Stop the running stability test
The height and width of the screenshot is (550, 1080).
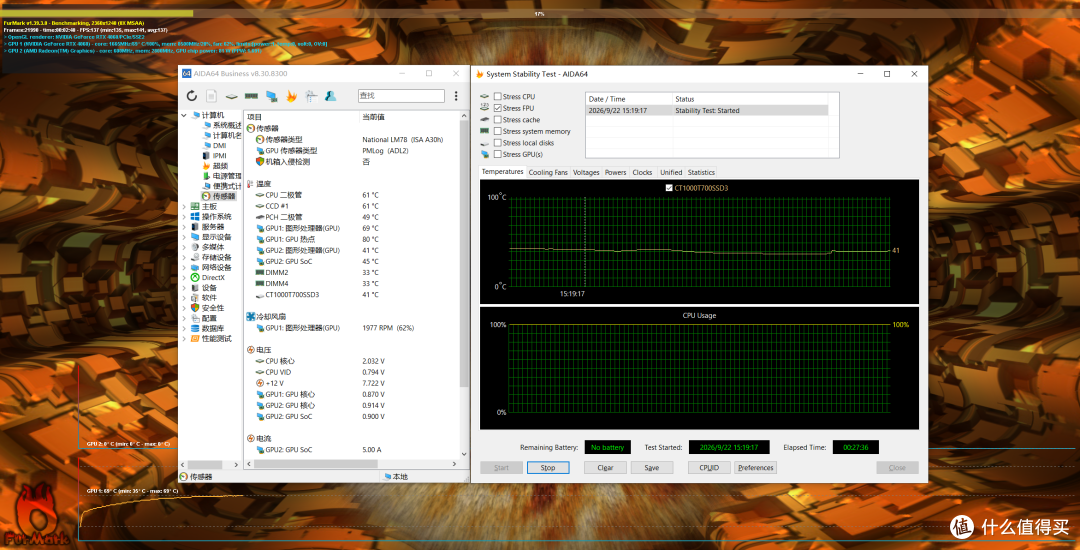(x=548, y=467)
